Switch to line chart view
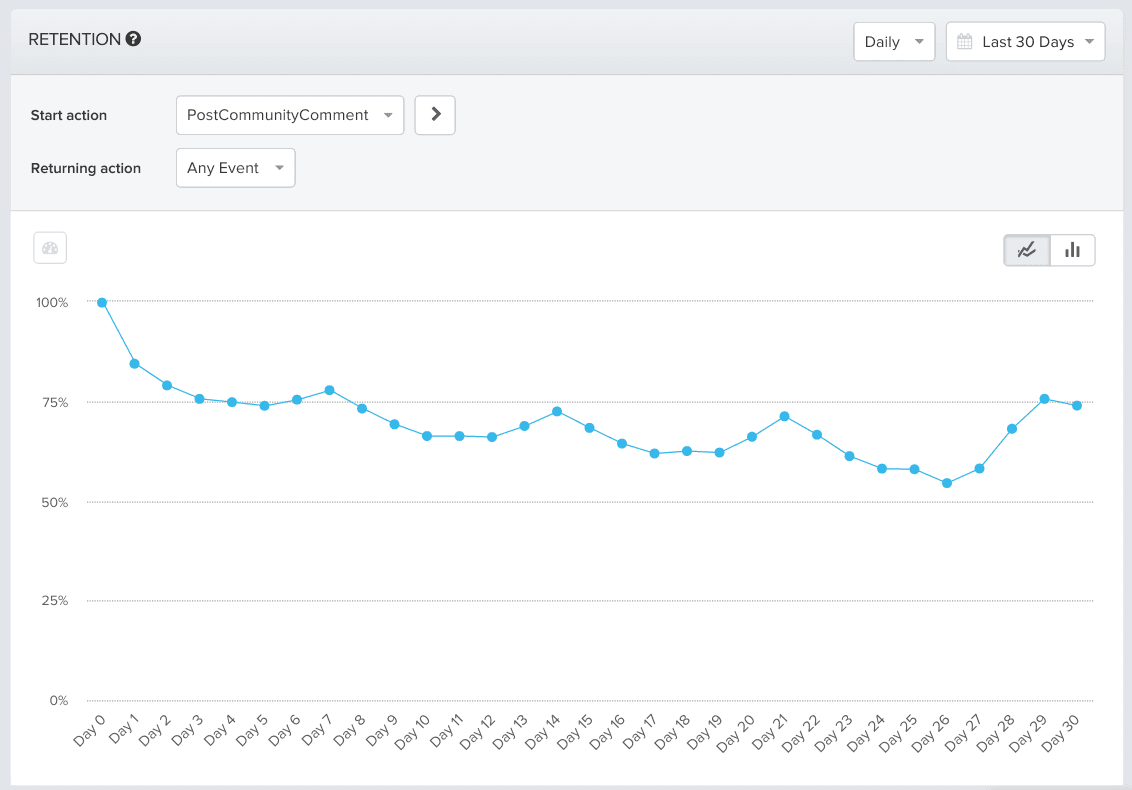 pyautogui.click(x=1027, y=250)
